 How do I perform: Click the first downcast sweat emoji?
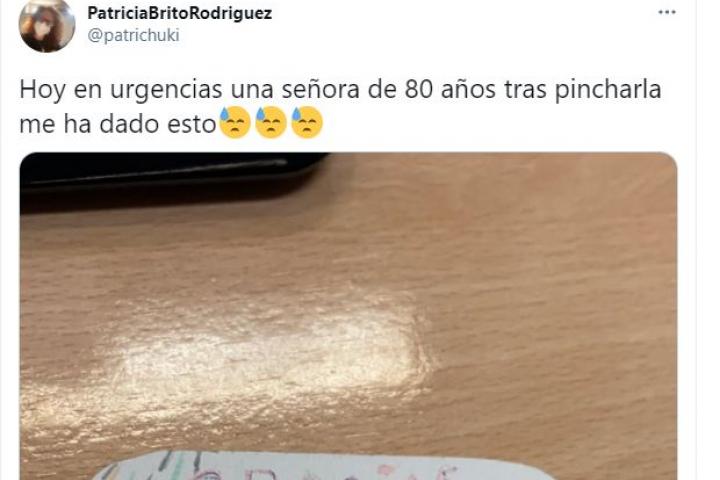pos(235,123)
